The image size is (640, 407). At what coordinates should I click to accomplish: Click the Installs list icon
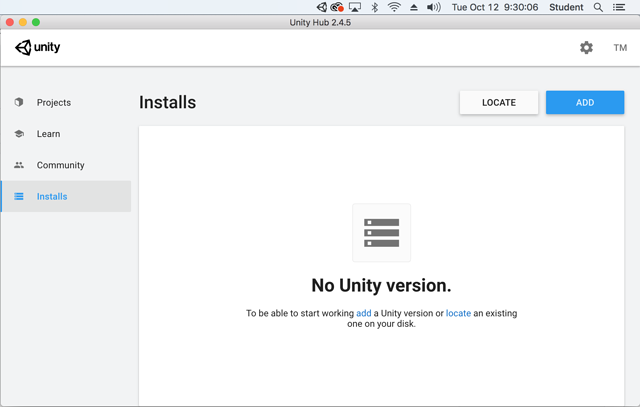coord(19,196)
